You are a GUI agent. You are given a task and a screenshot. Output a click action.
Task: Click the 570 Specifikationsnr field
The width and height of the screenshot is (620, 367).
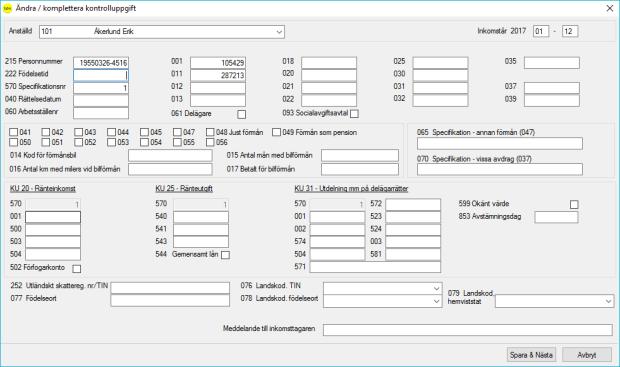coord(101,88)
